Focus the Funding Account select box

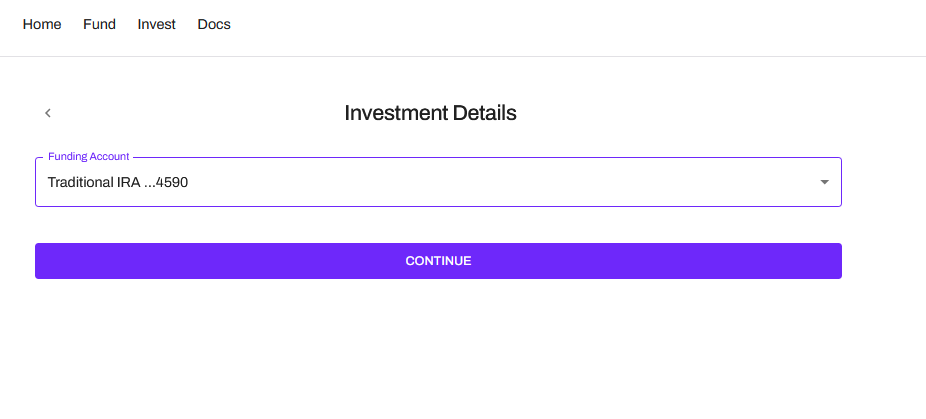[438, 182]
